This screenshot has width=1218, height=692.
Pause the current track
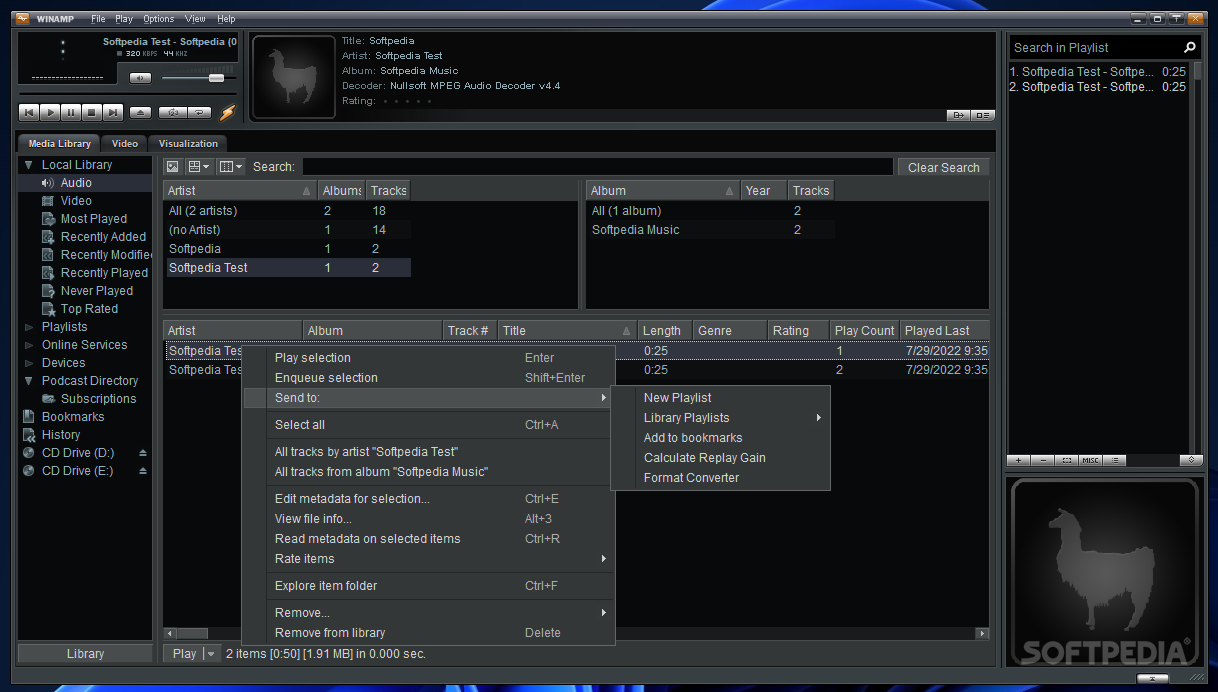[x=71, y=113]
